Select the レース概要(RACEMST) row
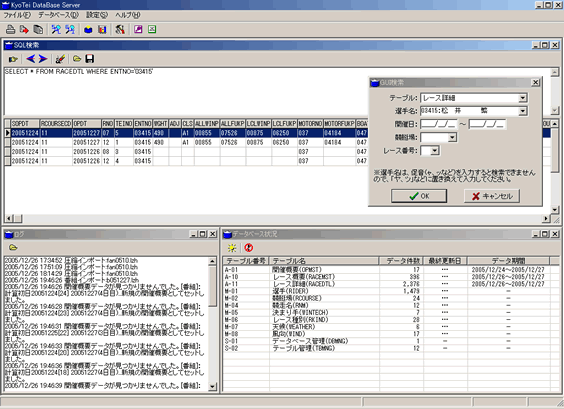This screenshot has height=409, width=564. [x=391, y=277]
